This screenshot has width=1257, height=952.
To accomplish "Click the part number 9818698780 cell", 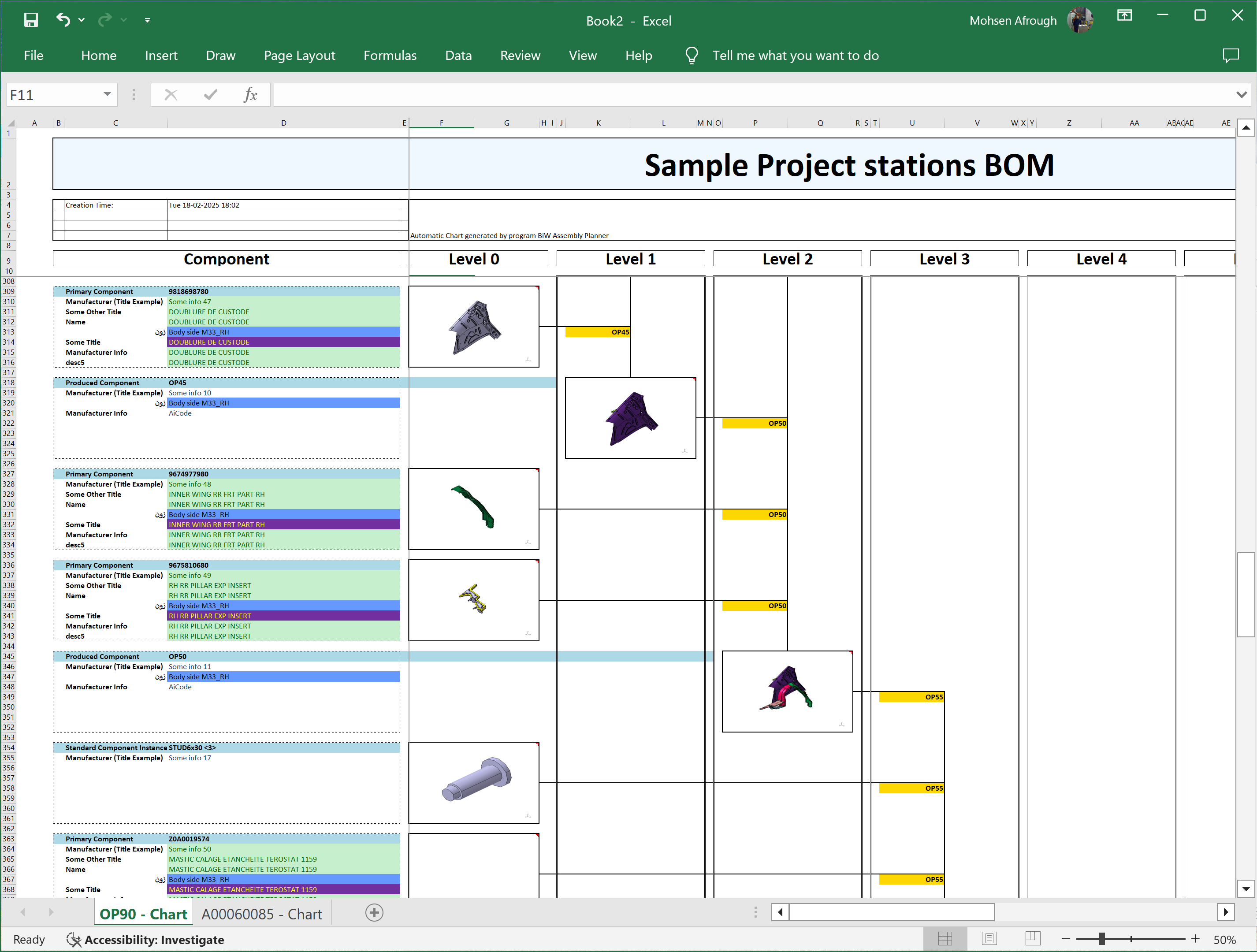I will point(283,292).
